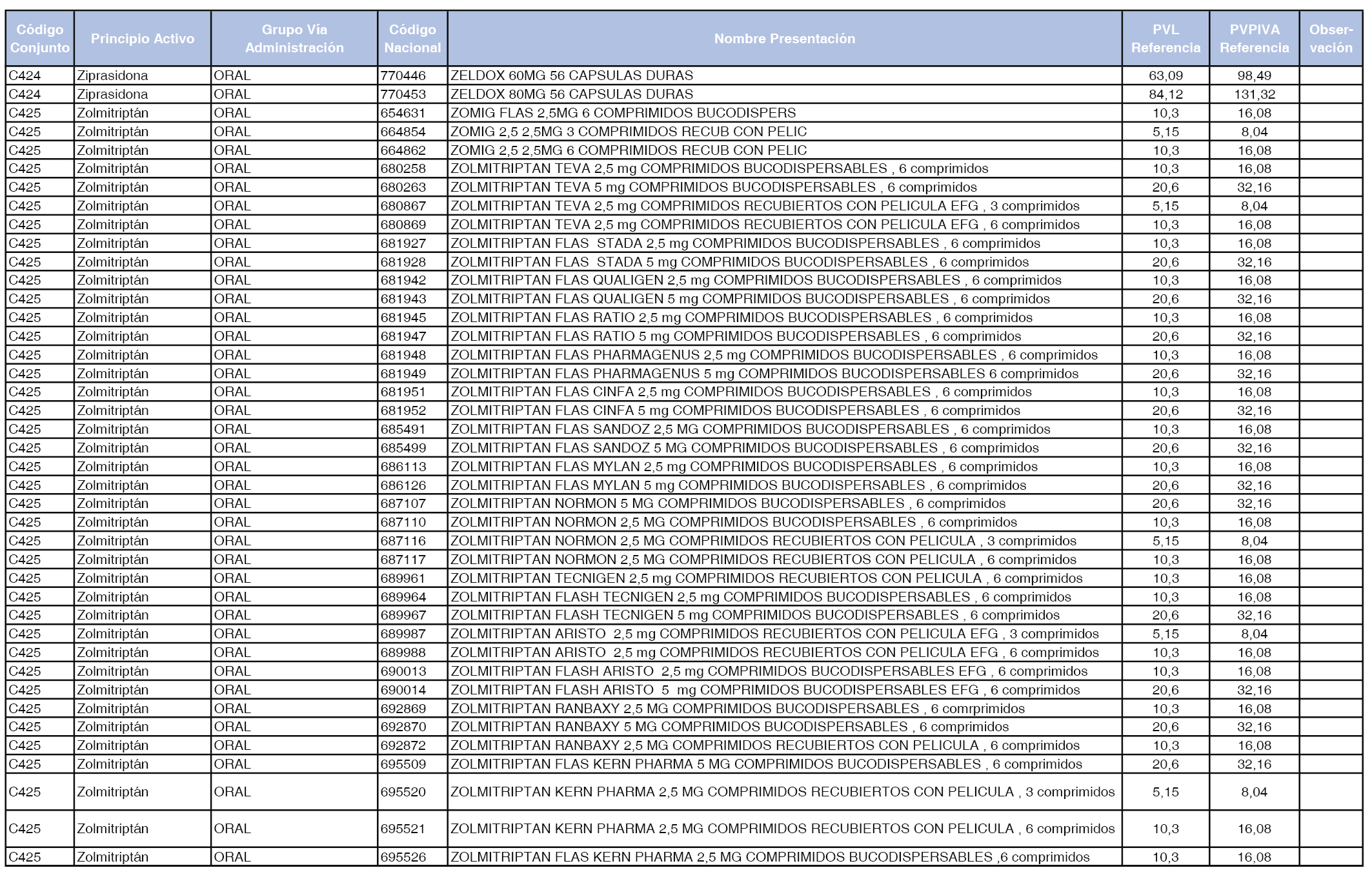
Task: Click the Código Conjunto column header
Action: click(40, 39)
